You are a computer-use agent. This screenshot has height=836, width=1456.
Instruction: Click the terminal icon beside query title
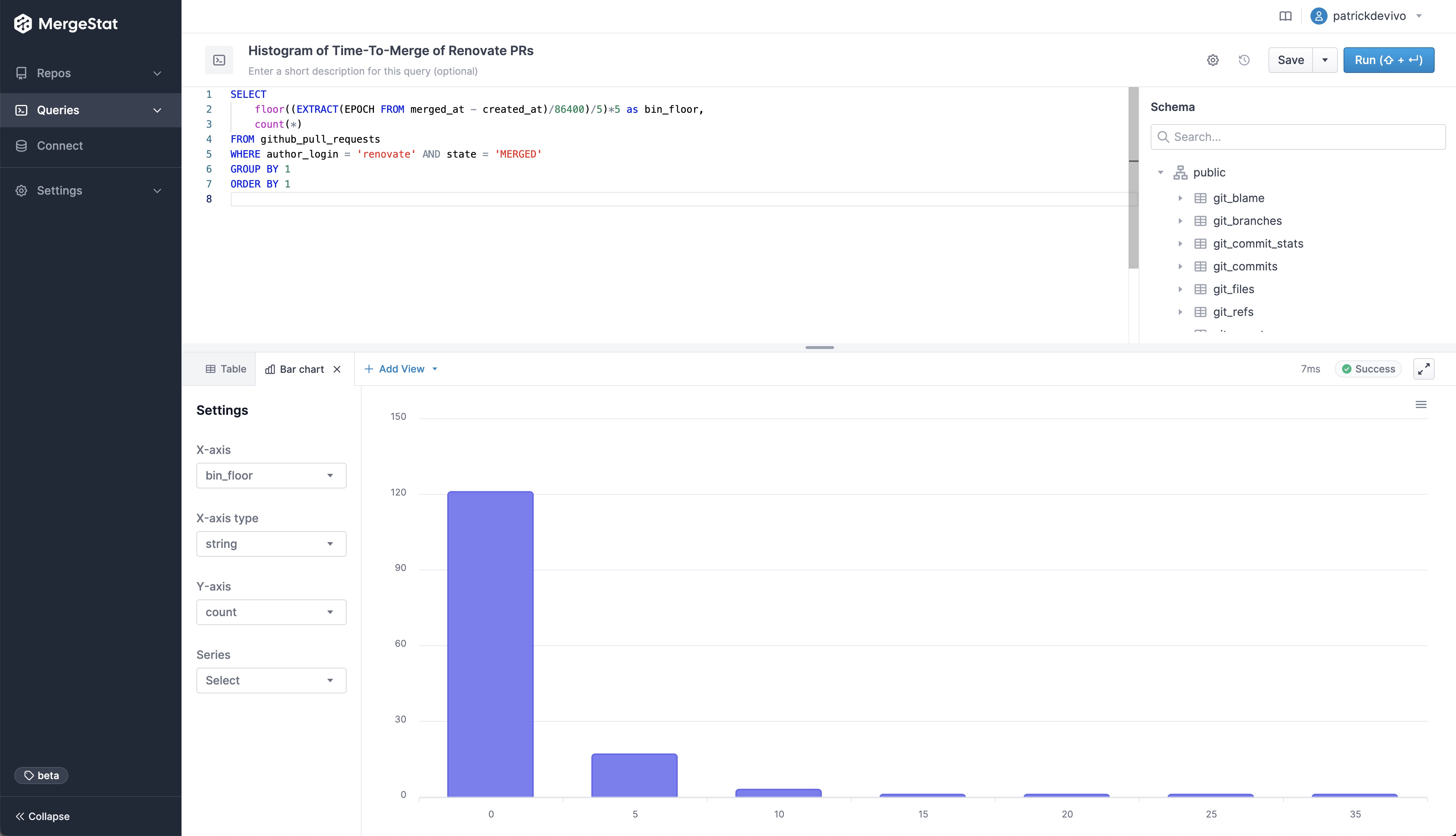219,60
